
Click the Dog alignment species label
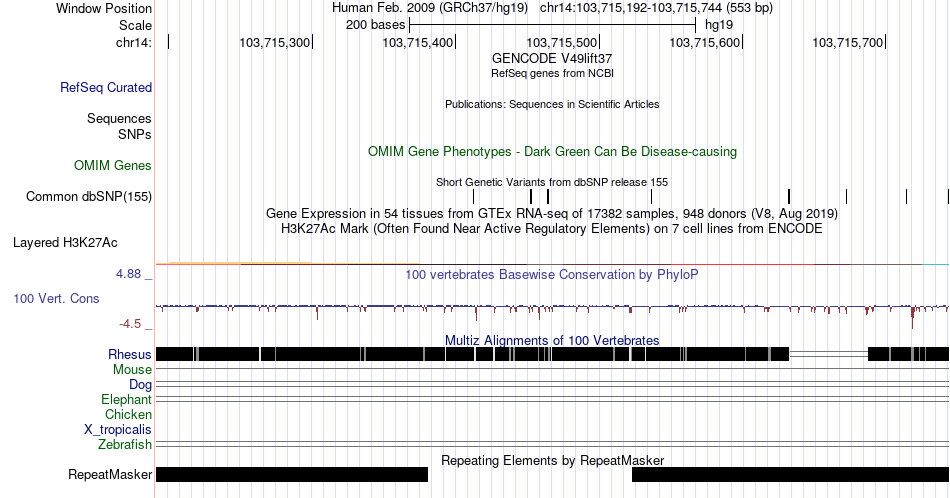[x=140, y=384]
